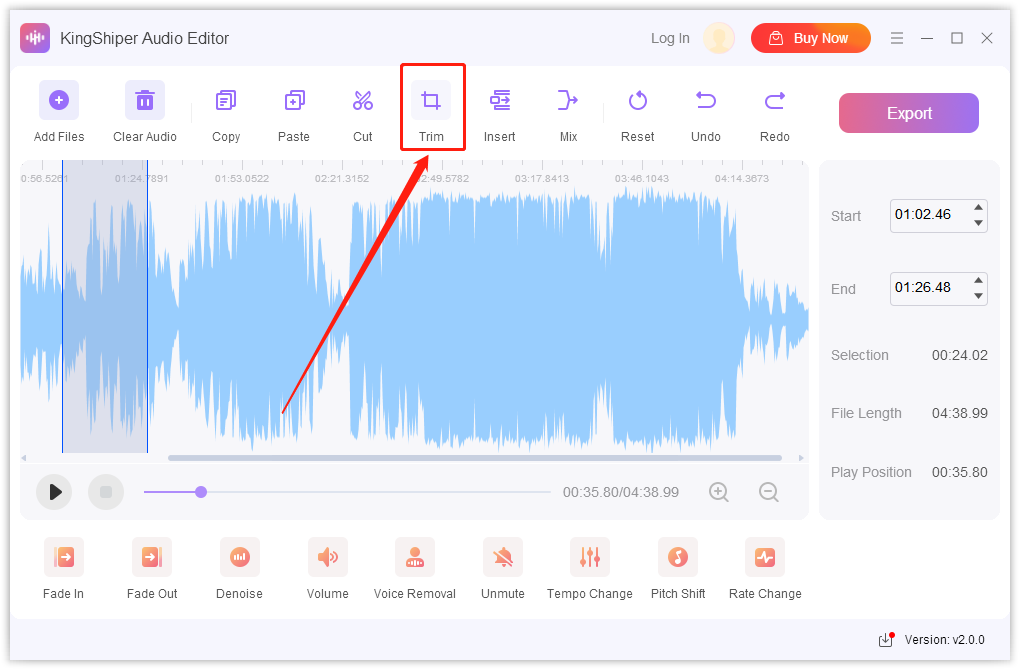Image resolution: width=1020 pixels, height=670 pixels.
Task: Zoom out of the waveform
Action: pyautogui.click(x=769, y=492)
